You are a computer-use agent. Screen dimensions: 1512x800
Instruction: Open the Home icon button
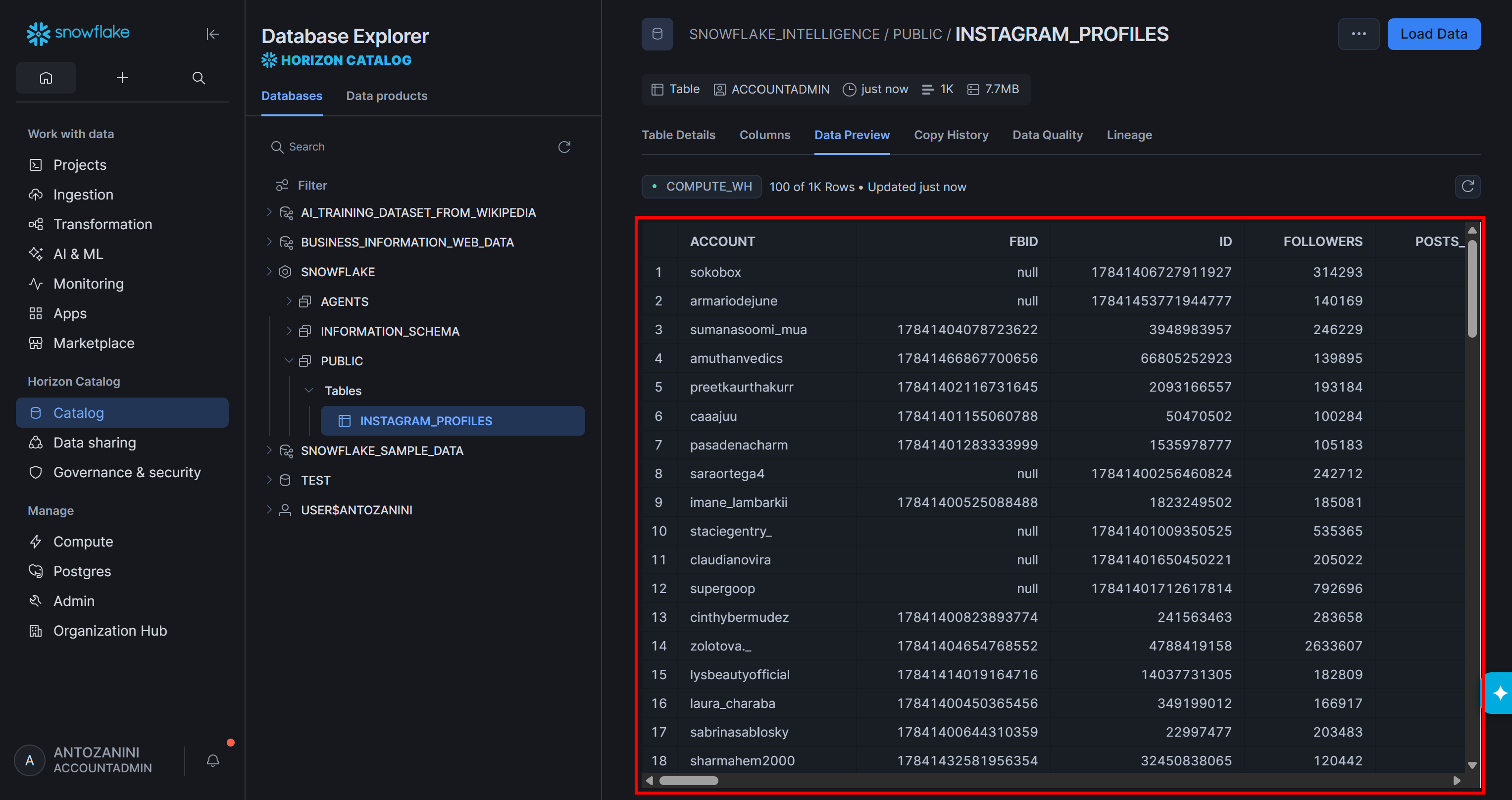coord(46,78)
